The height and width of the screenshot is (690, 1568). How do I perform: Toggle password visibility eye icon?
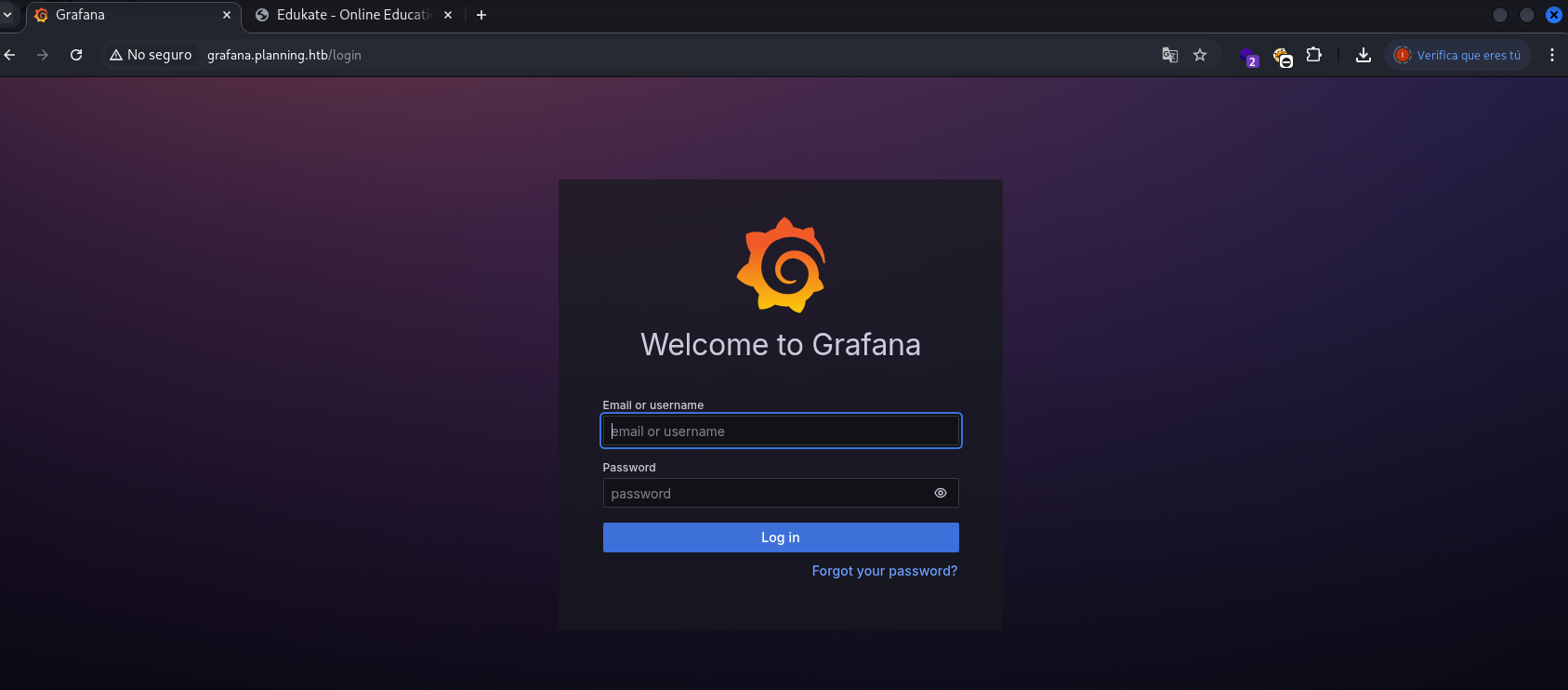[941, 493]
